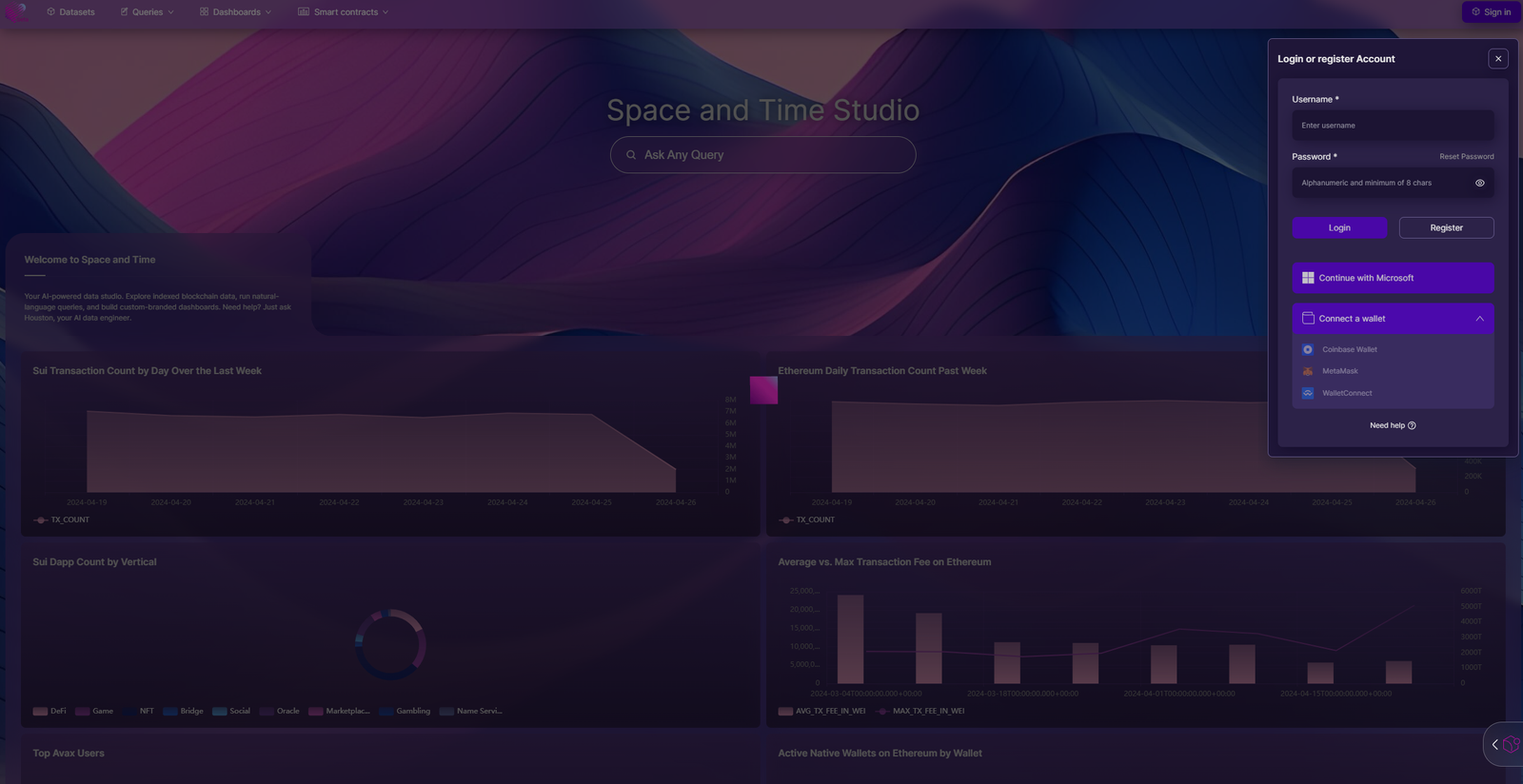Click the Reset Password link
Viewport: 1523px width, 784px height.
(1466, 157)
